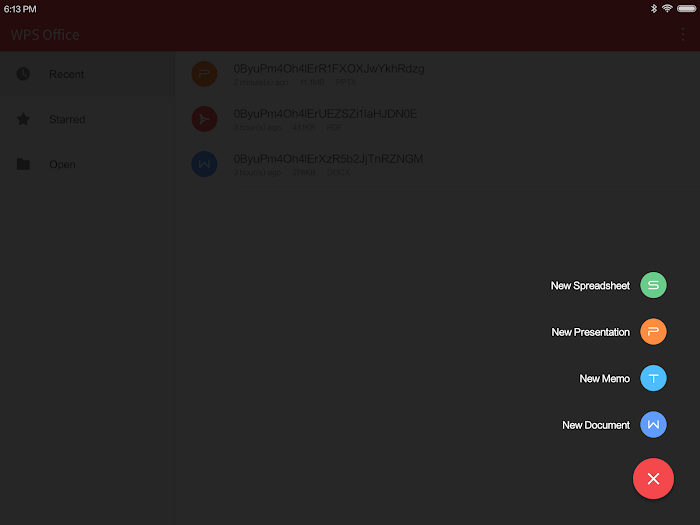Choose the New Document text label
This screenshot has width=700, height=525.
tap(596, 425)
